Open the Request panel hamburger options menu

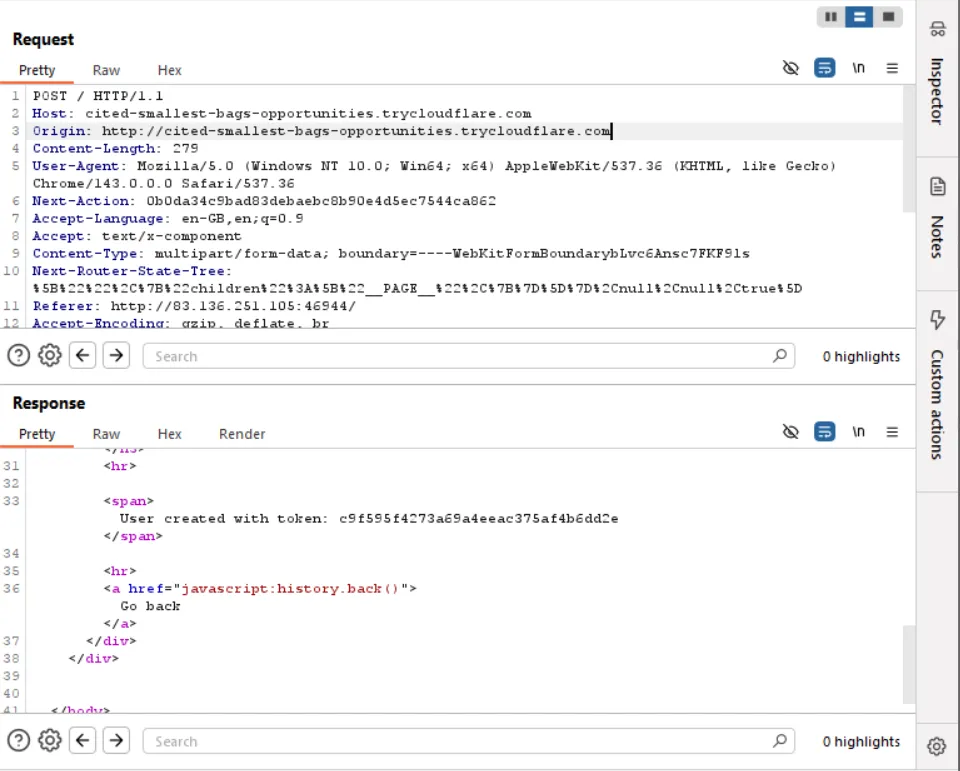pyautogui.click(x=892, y=69)
